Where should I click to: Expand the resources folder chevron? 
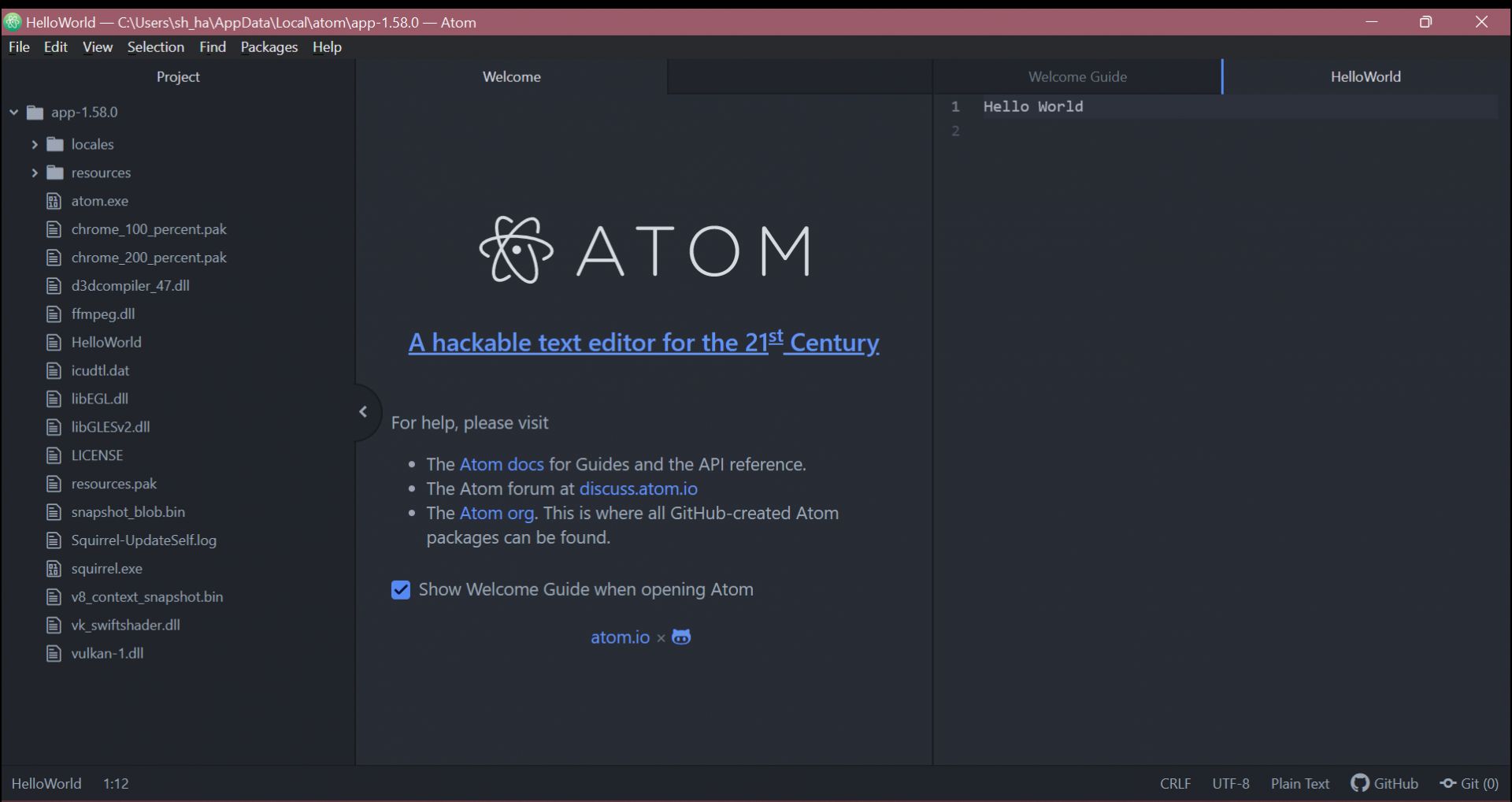pos(34,173)
